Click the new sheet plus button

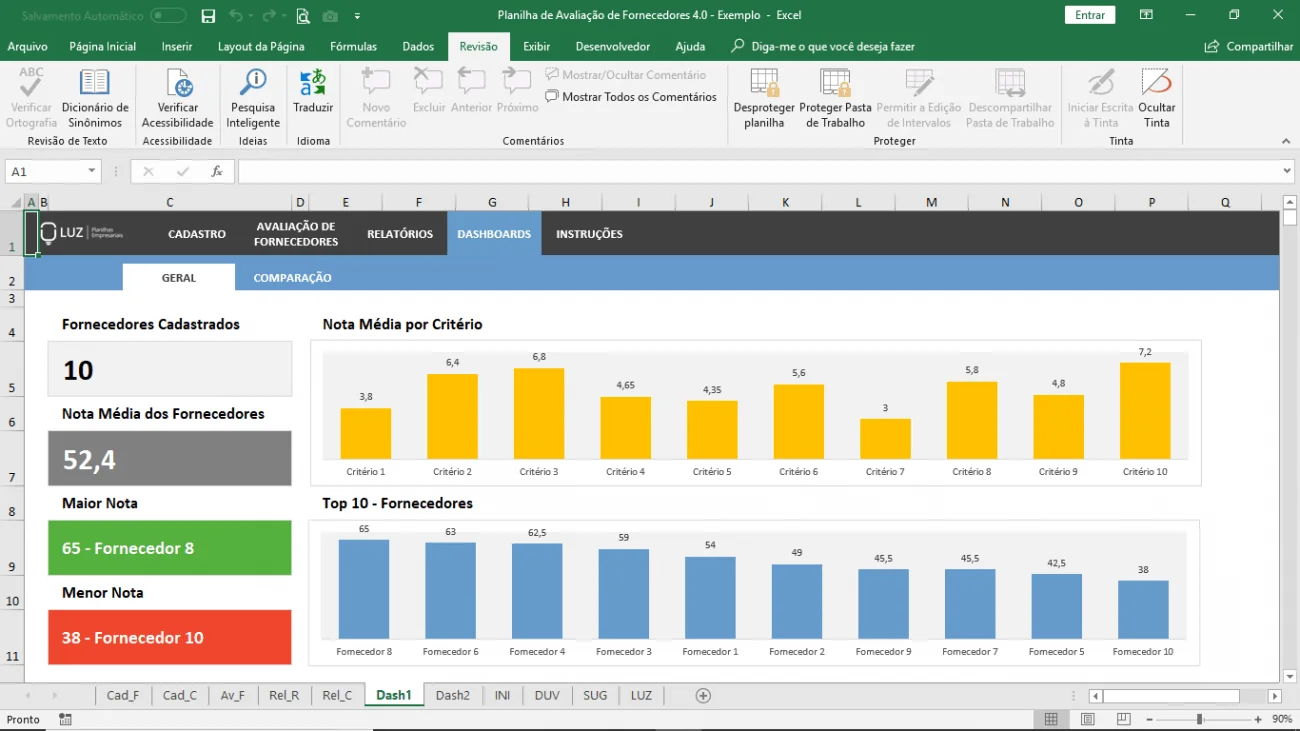(703, 695)
